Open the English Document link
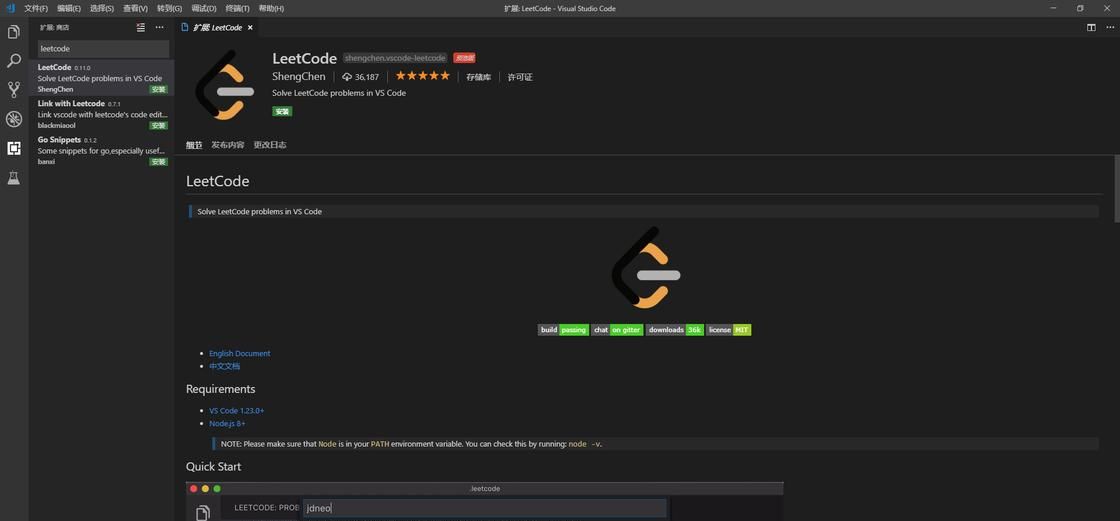The width and height of the screenshot is (1120, 521). coord(239,353)
